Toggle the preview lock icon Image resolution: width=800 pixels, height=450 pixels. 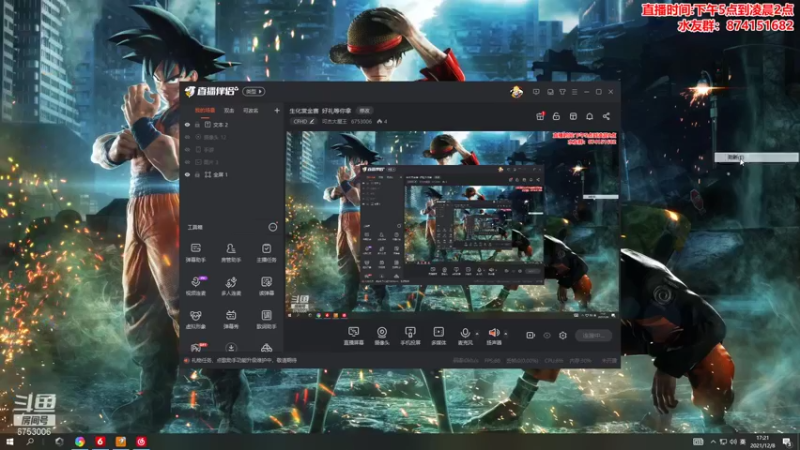pos(556,116)
